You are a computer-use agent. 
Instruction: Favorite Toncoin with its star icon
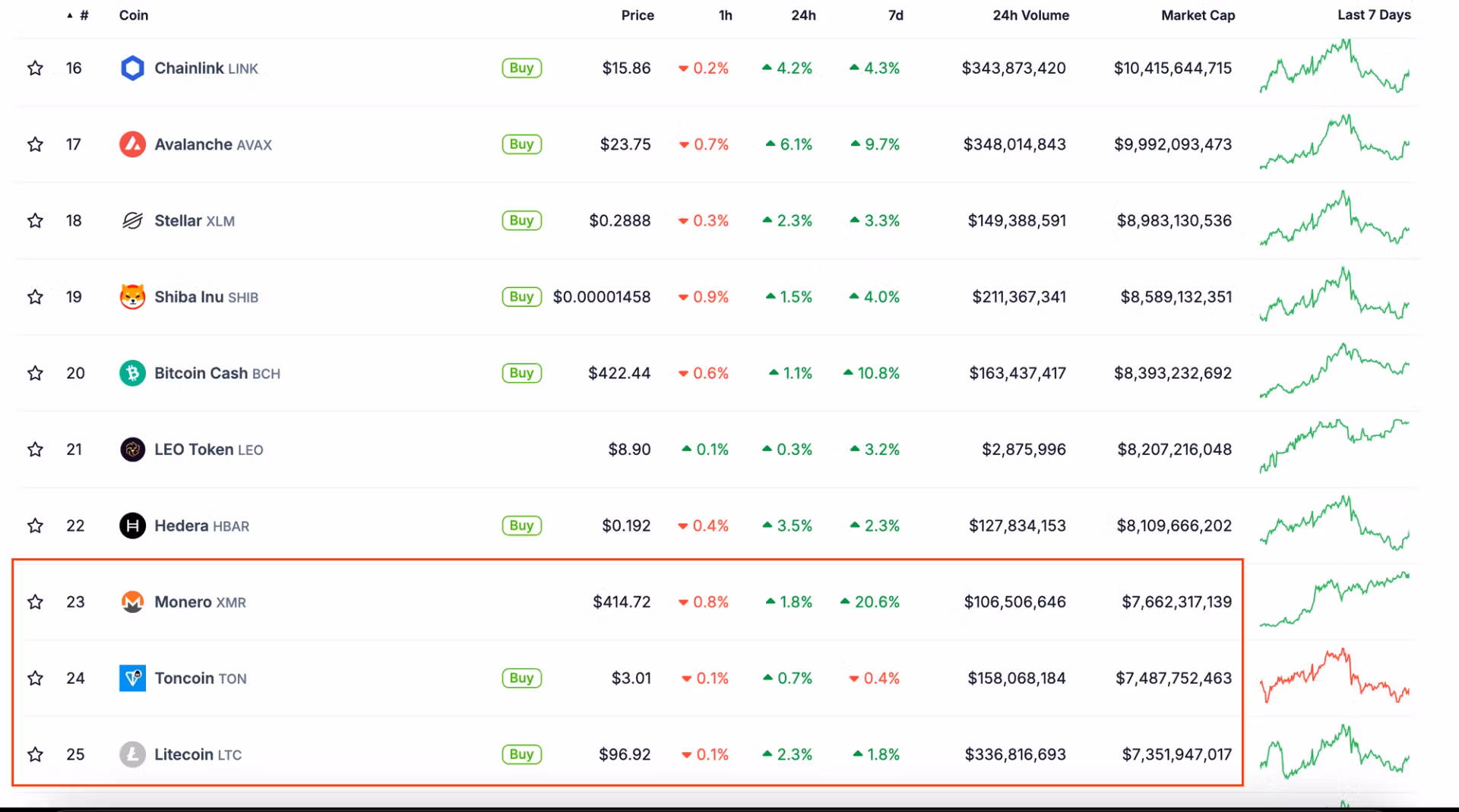click(x=35, y=678)
